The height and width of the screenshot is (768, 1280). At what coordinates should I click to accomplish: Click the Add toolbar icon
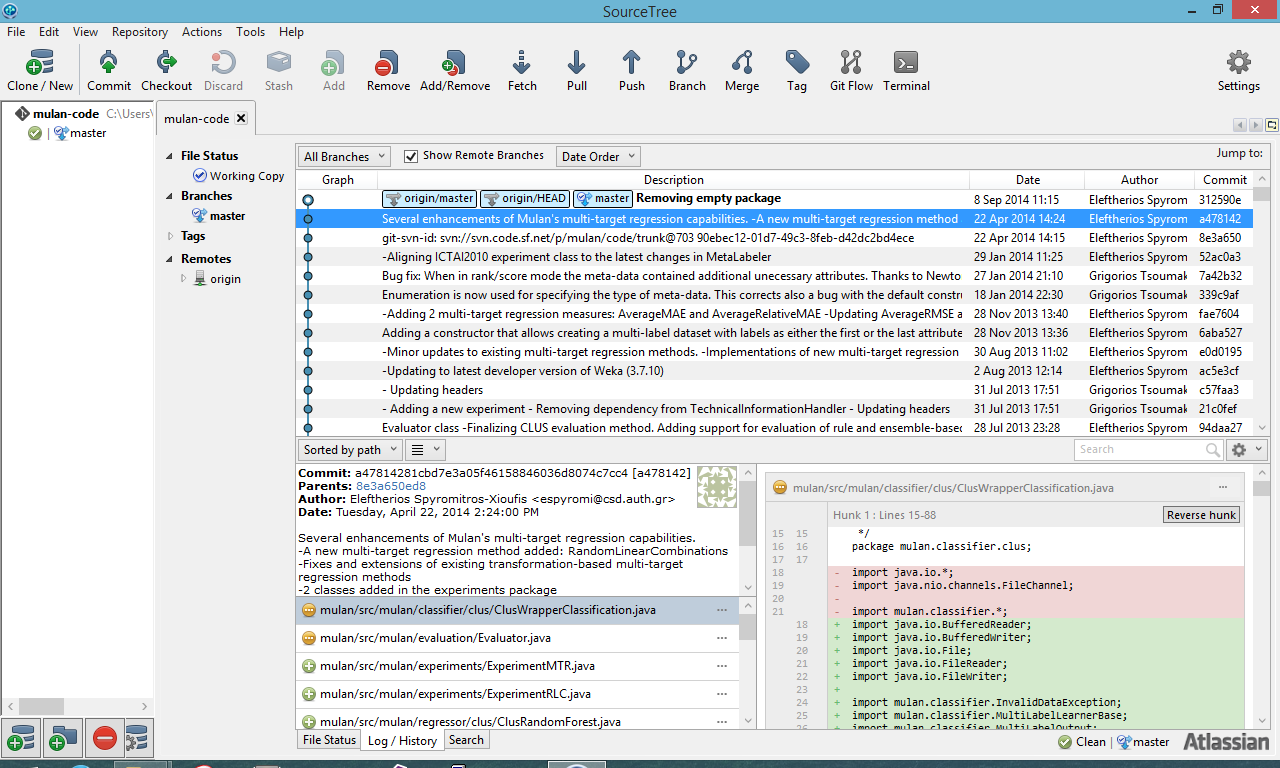333,64
